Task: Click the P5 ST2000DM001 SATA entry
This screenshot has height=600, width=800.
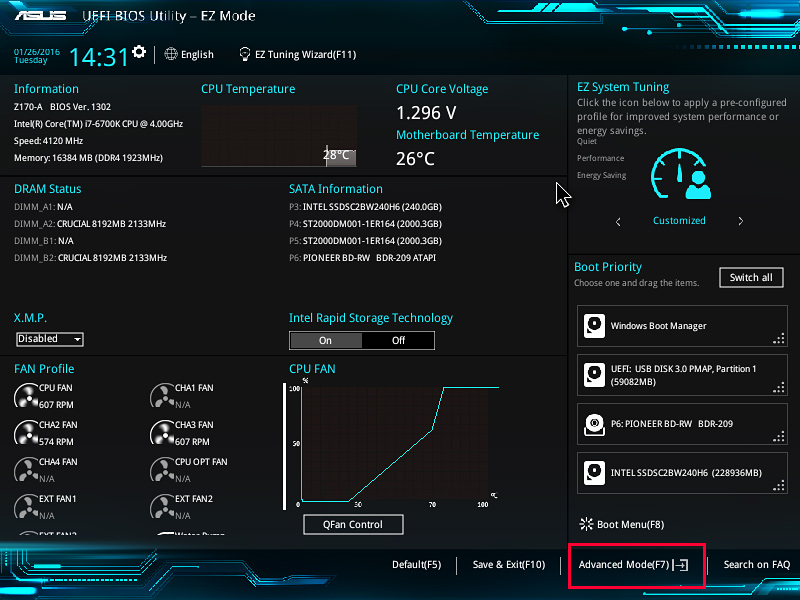Action: (x=365, y=241)
